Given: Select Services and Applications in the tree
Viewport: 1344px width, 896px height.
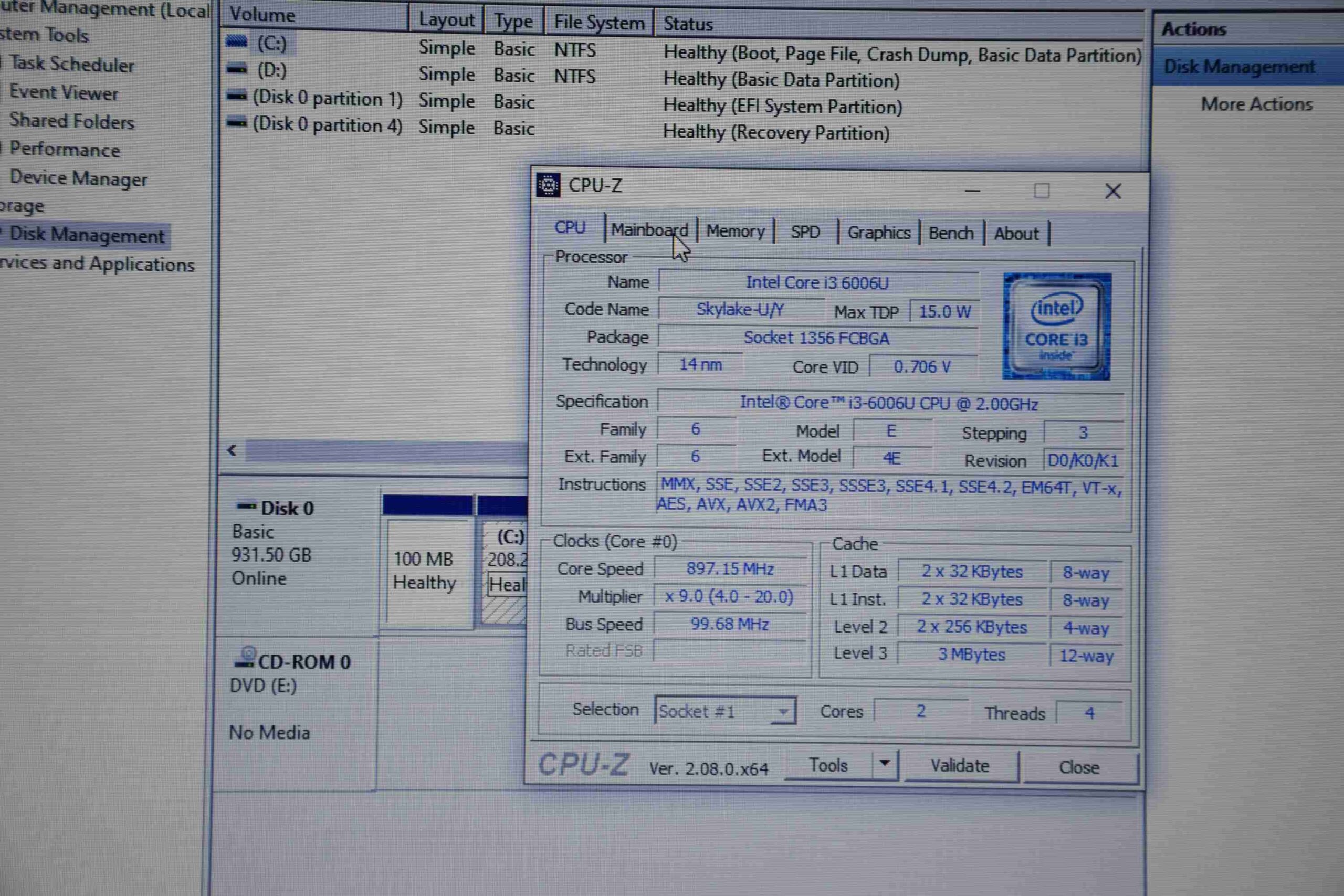Looking at the screenshot, I should (97, 263).
